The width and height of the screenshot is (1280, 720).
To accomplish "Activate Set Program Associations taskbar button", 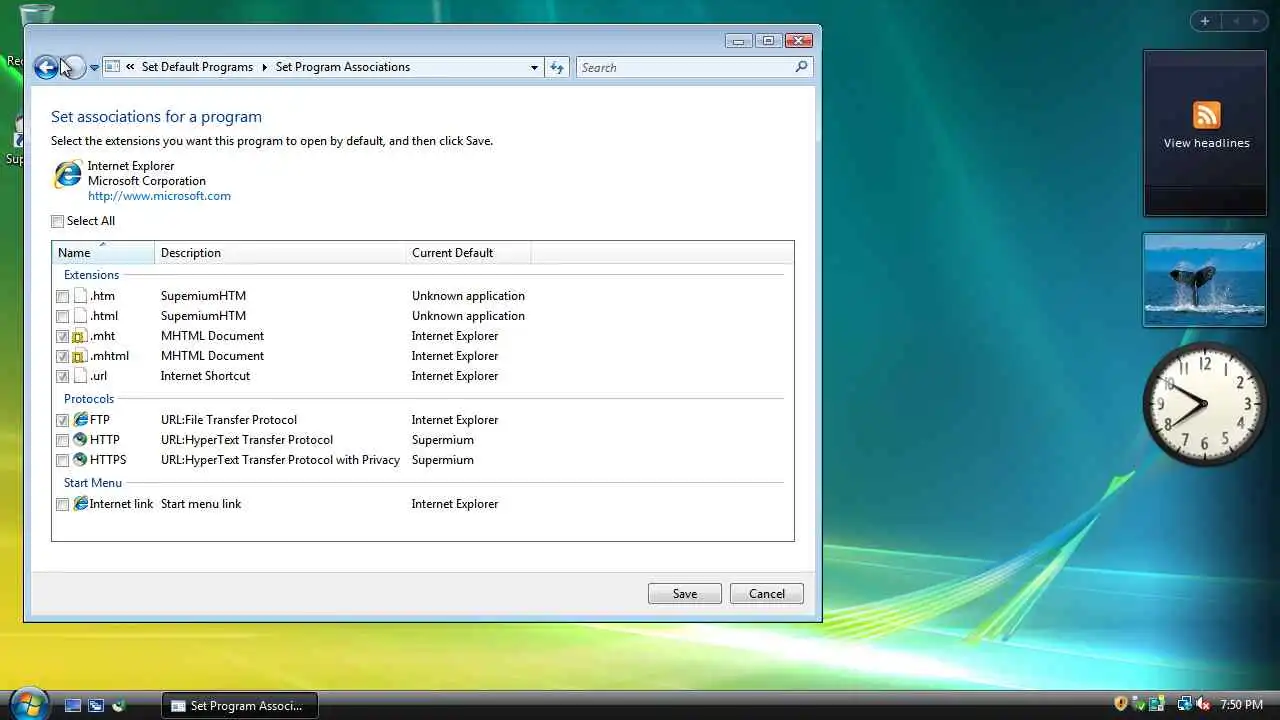I will (x=239, y=705).
